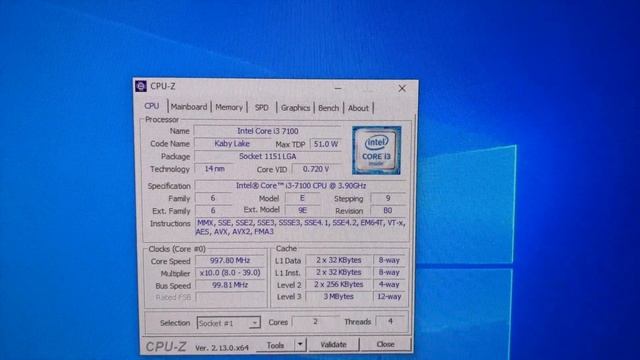Click the Revision value 'B0'
Viewport: 640px width, 360px height.
click(x=388, y=211)
